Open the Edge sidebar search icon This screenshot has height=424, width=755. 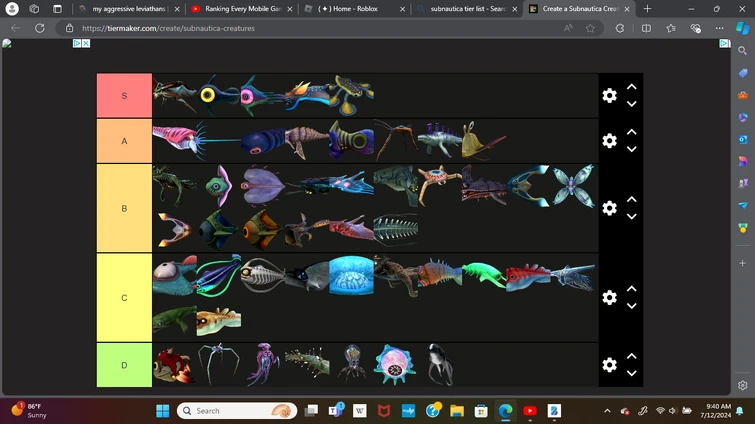click(742, 50)
